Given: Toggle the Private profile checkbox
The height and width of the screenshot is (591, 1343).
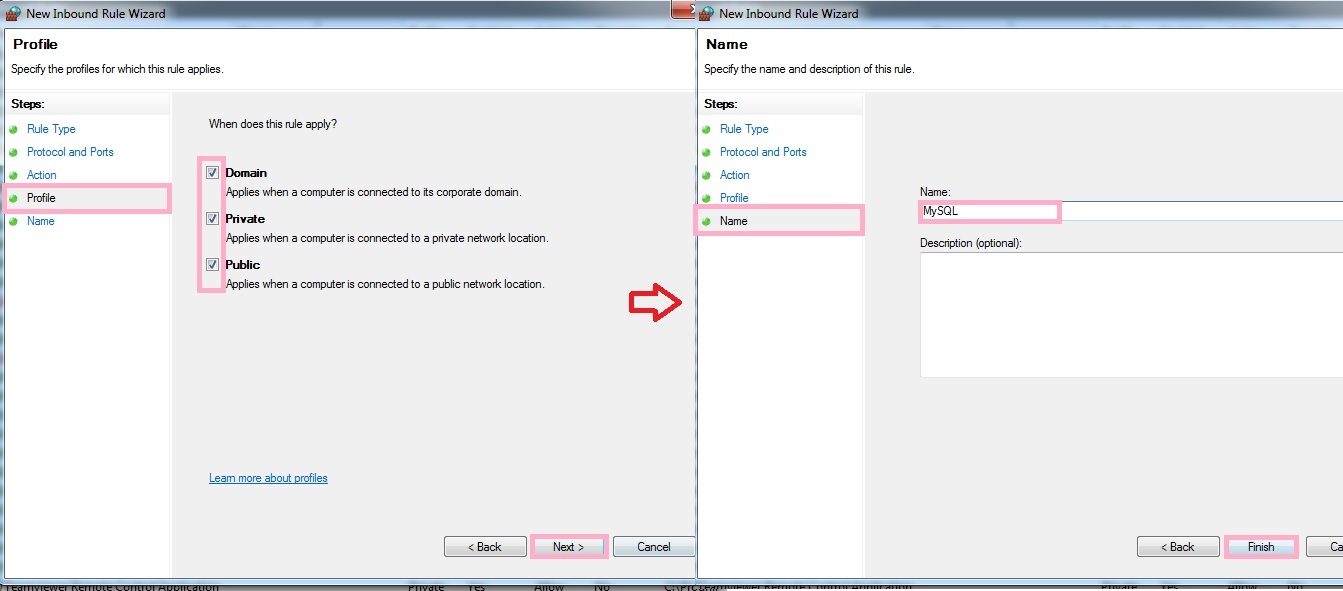Looking at the screenshot, I should (x=213, y=219).
